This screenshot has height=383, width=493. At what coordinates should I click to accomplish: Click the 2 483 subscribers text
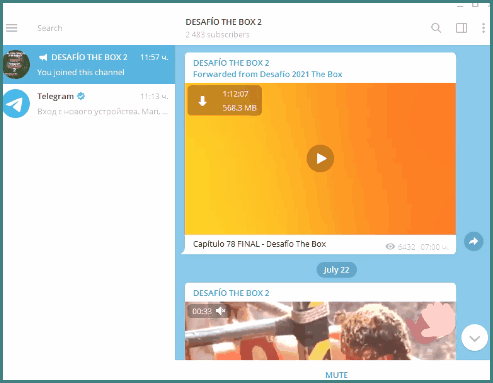[217, 35]
